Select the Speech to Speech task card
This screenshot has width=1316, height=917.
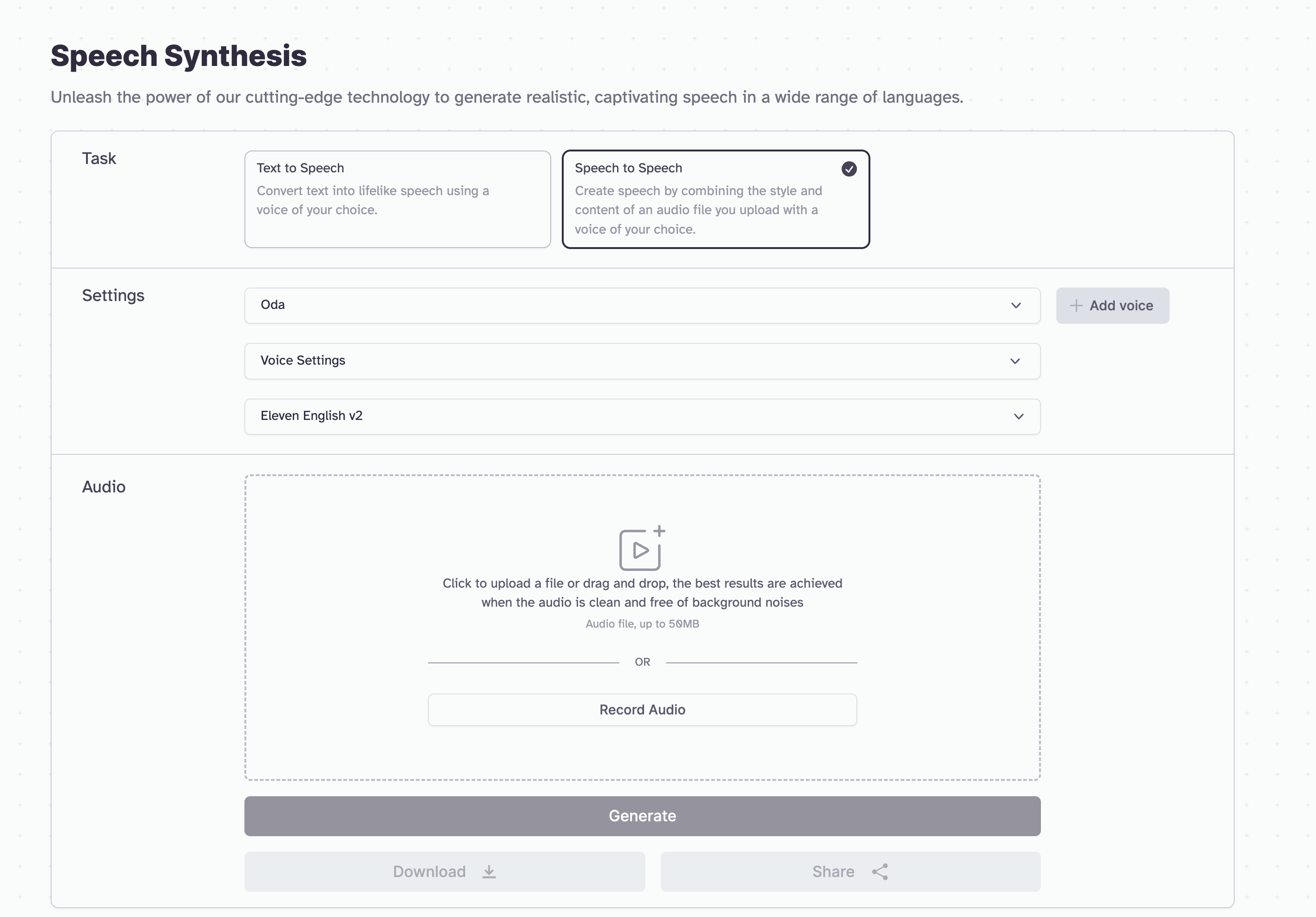click(x=715, y=199)
